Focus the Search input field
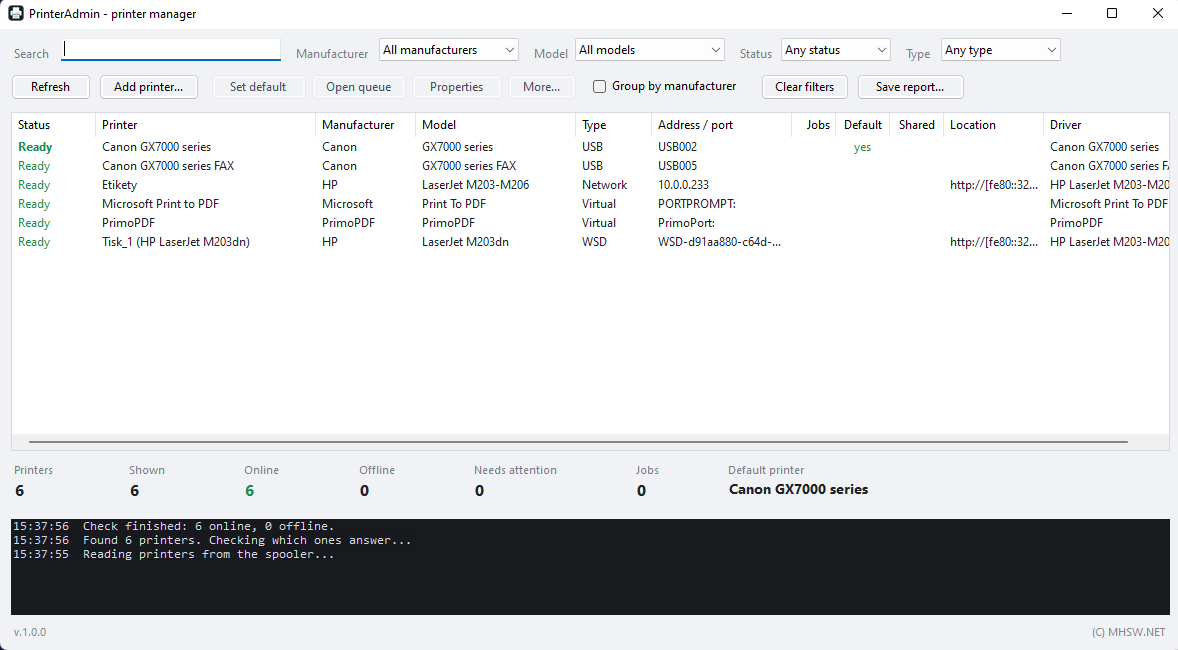The width and height of the screenshot is (1178, 650). click(171, 50)
